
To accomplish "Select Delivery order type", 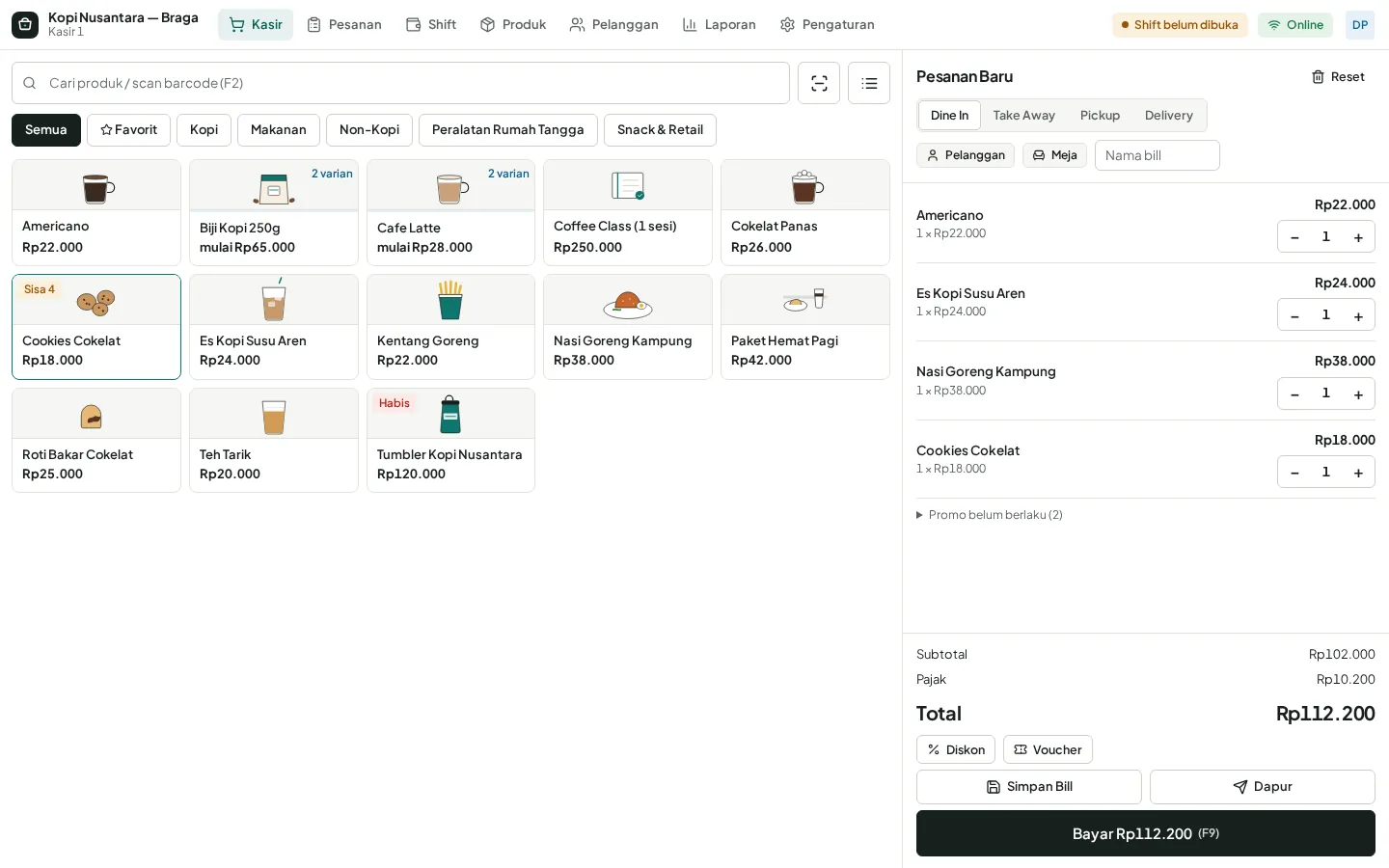I will pos(1169,116).
